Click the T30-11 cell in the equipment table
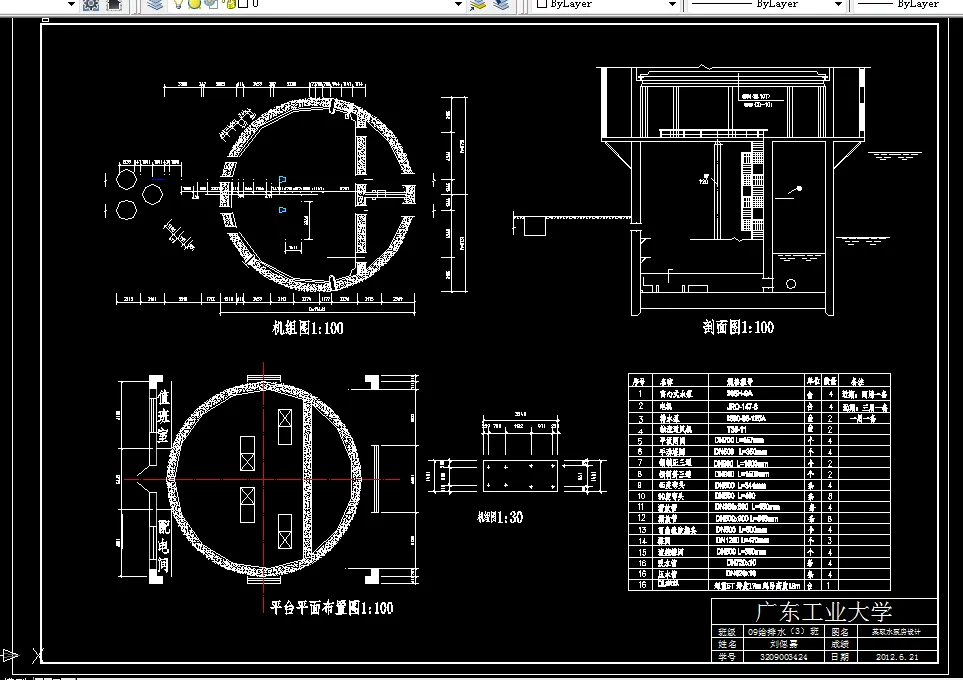Screen dimensions: 963x680 coord(736,429)
